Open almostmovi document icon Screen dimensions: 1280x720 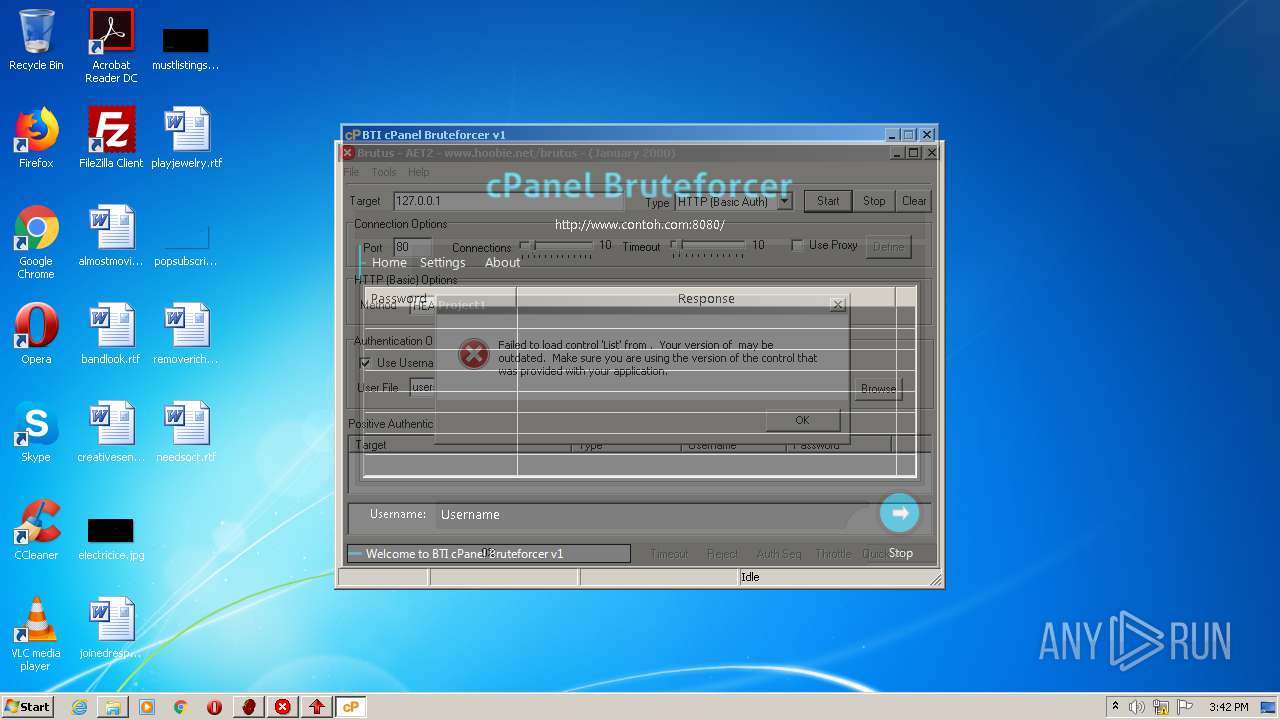(x=111, y=236)
